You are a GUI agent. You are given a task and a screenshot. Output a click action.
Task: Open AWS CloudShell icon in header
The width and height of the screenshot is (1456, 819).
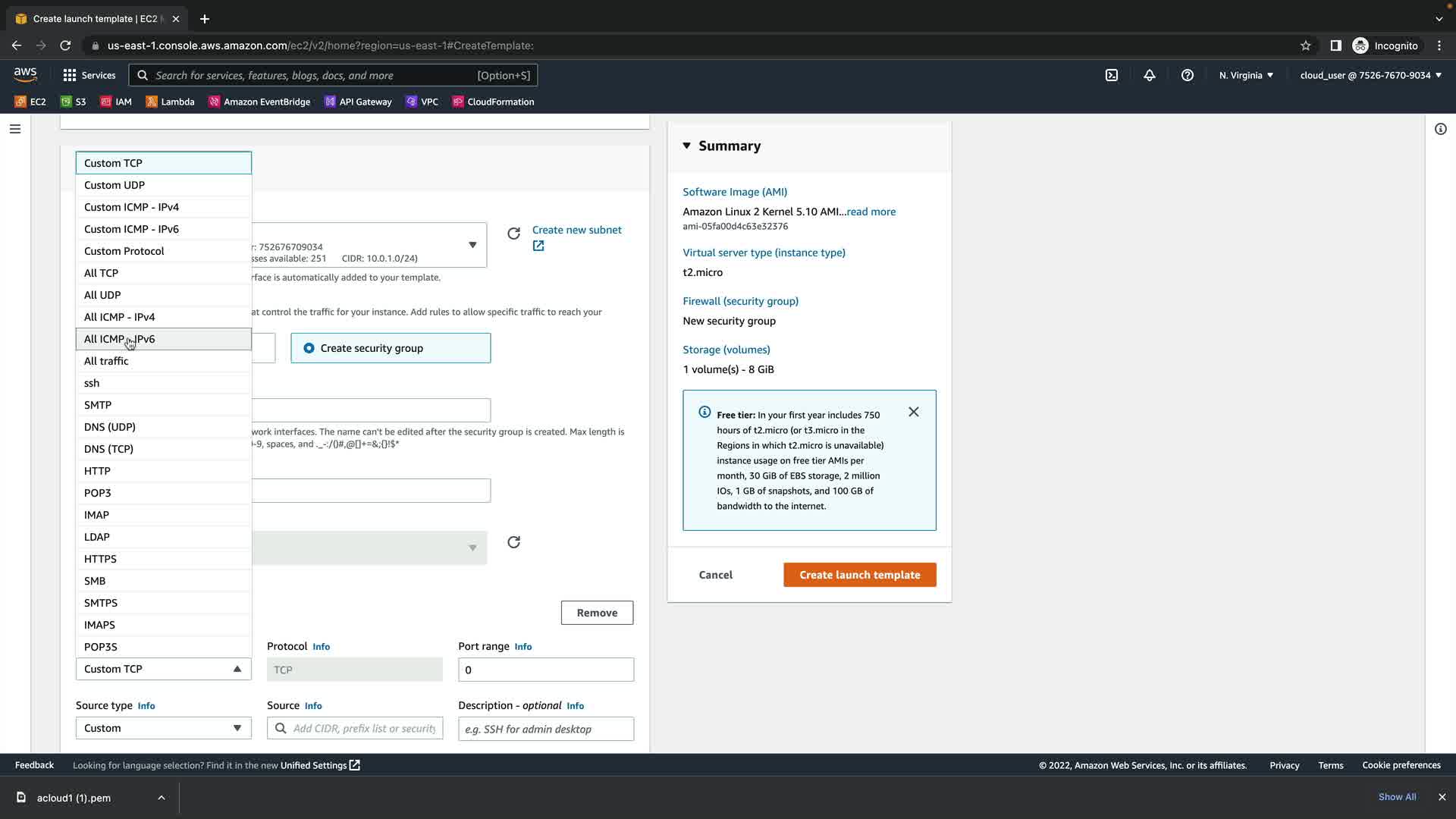tap(1112, 75)
